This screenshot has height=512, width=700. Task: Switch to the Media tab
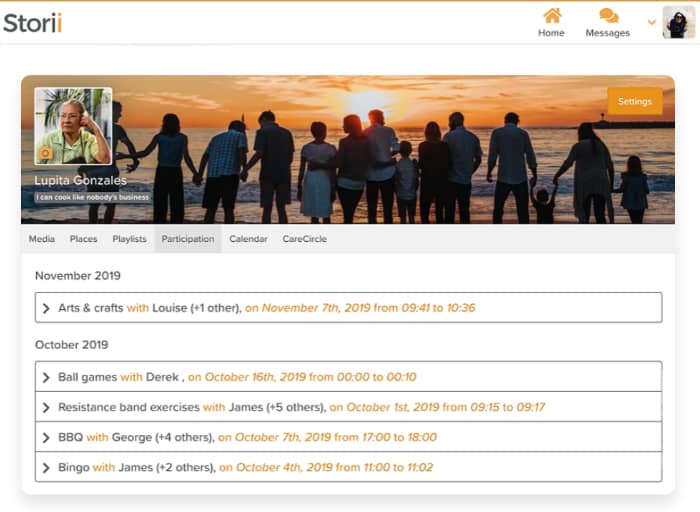pyautogui.click(x=41, y=239)
